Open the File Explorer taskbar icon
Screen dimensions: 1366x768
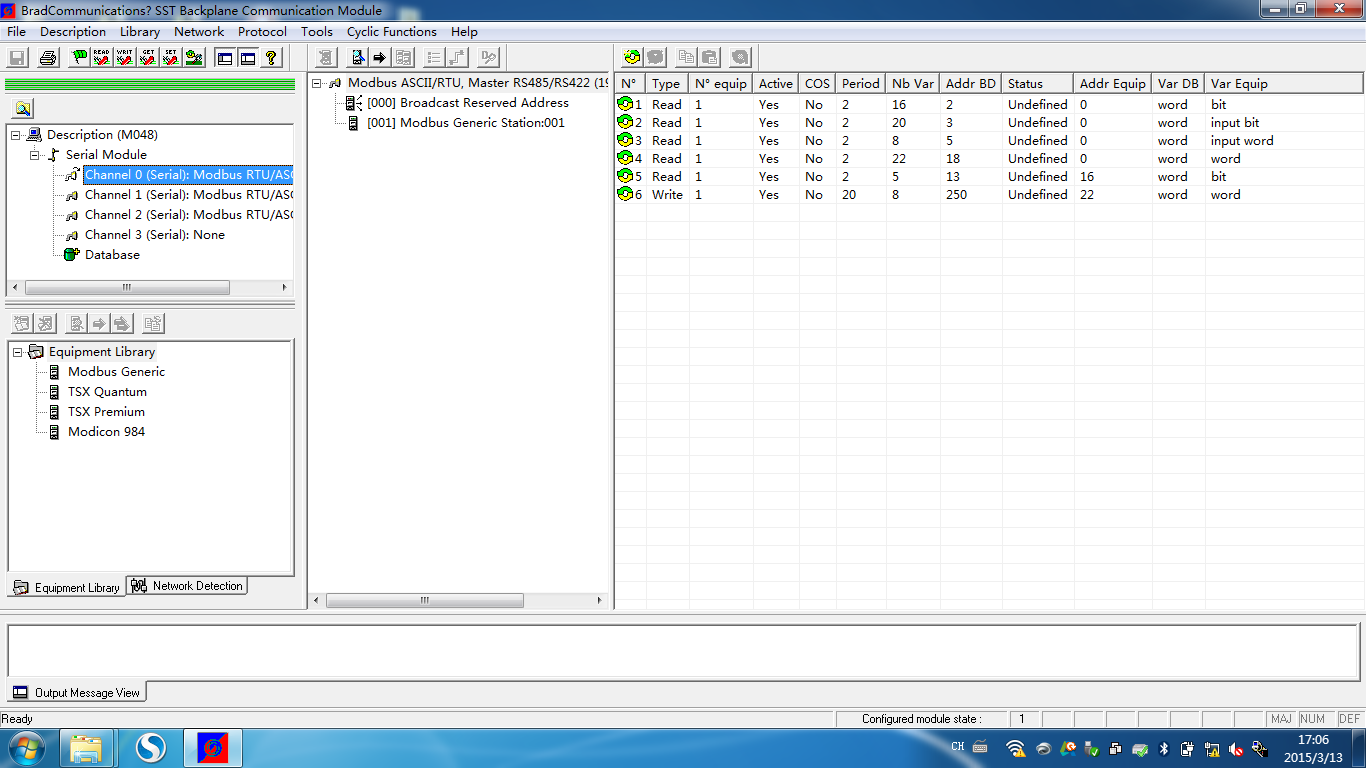pos(86,748)
